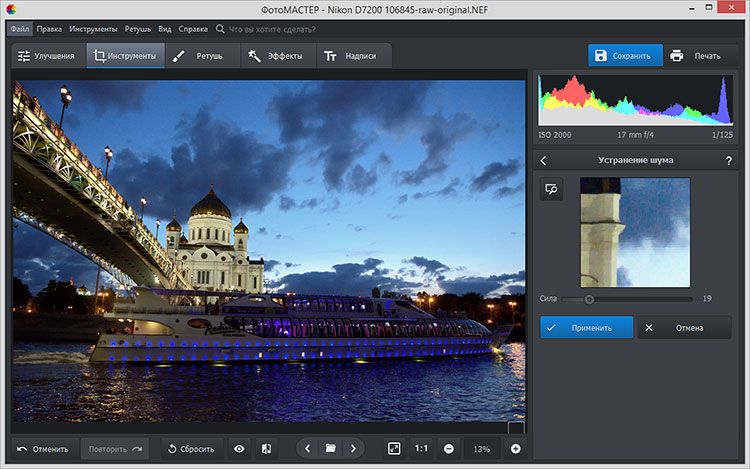750x469 pixels.
Task: Expand the Вид menu
Action: click(165, 29)
